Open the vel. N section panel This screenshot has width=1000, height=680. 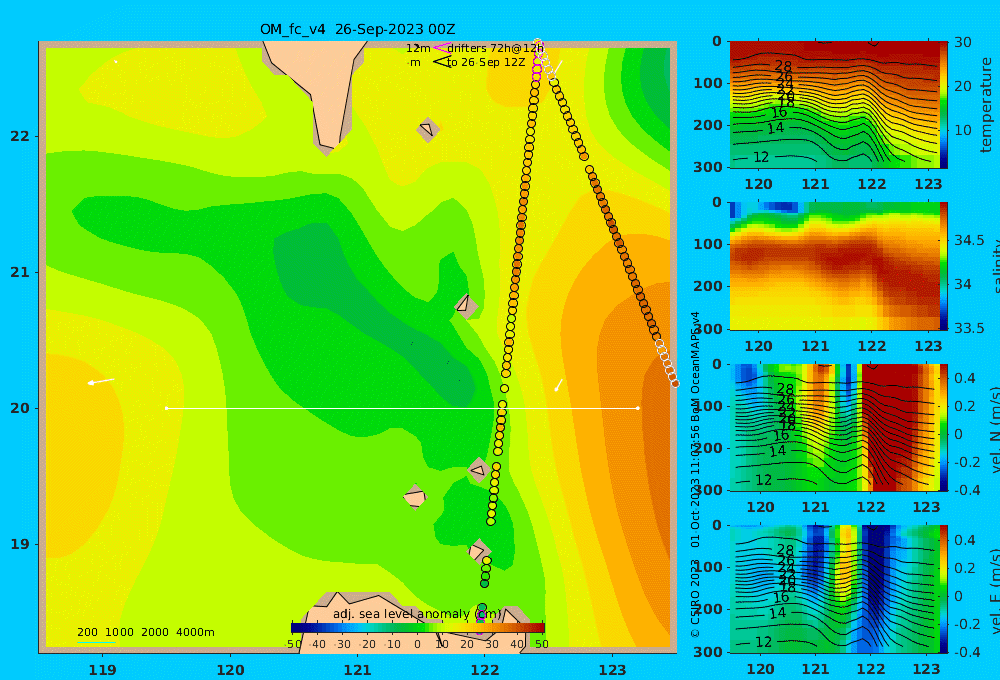[834, 427]
